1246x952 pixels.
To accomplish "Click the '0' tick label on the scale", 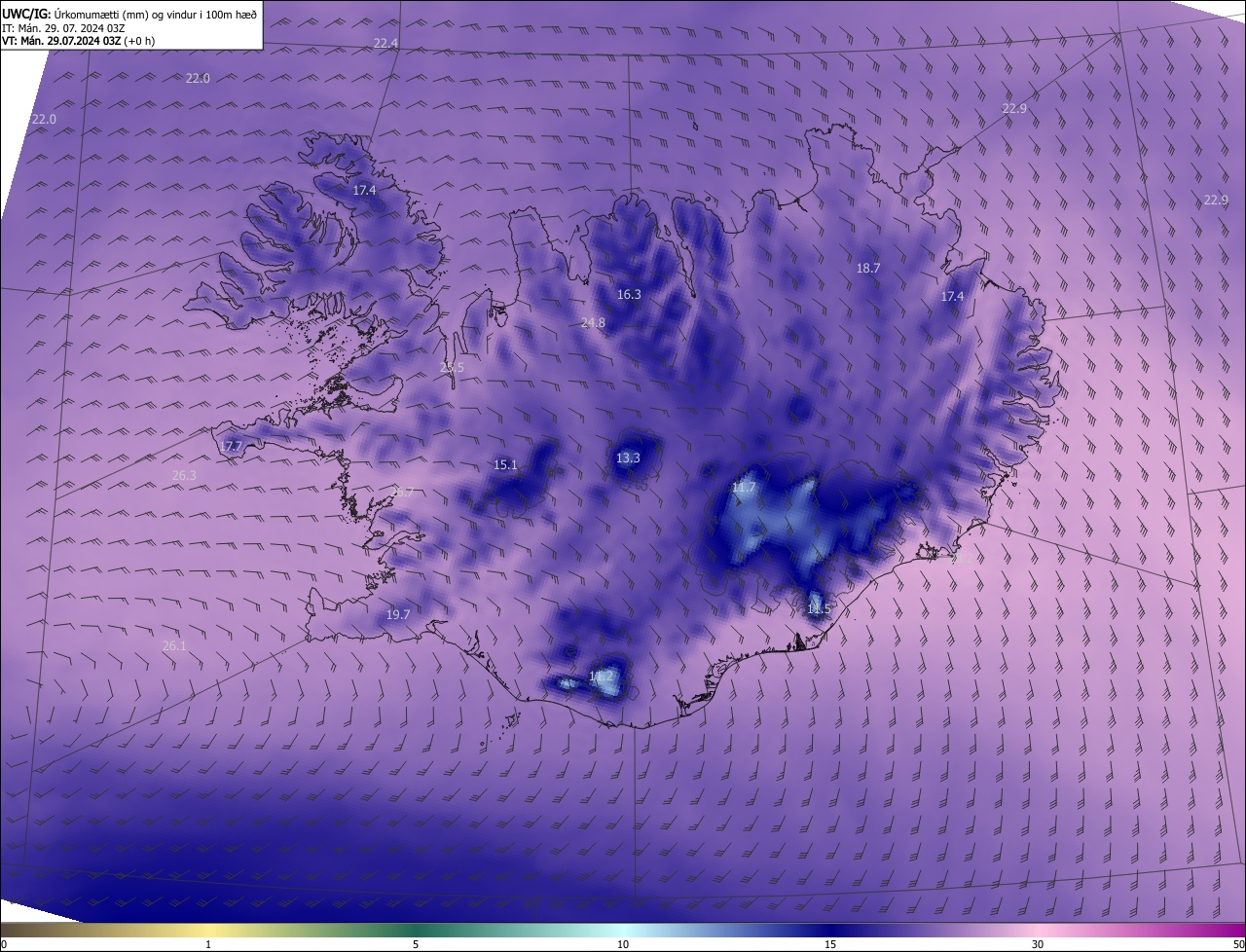I will click(3, 945).
